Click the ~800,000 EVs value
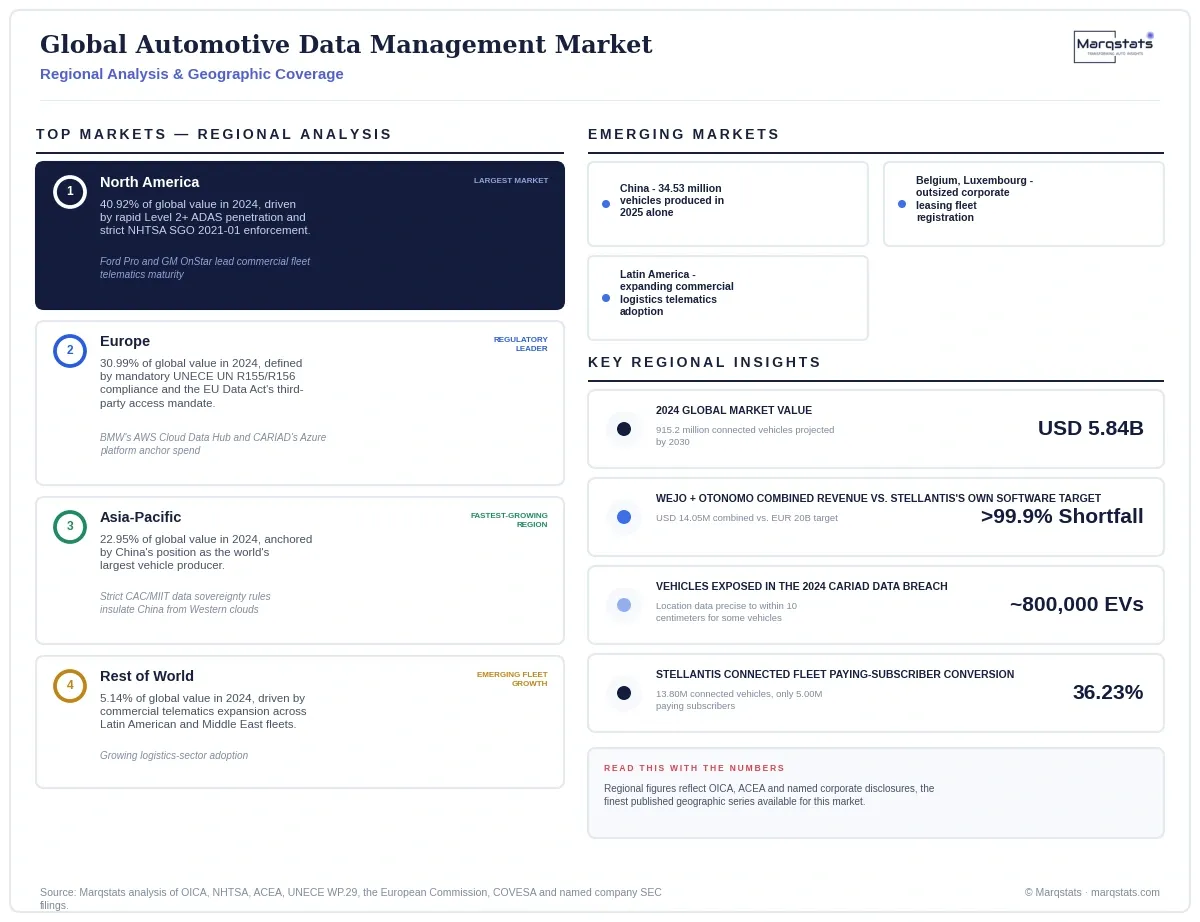 pyautogui.click(x=1077, y=604)
